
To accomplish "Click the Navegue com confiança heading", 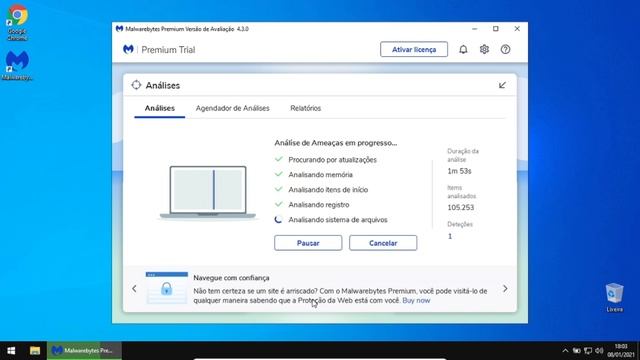I will coord(231,278).
